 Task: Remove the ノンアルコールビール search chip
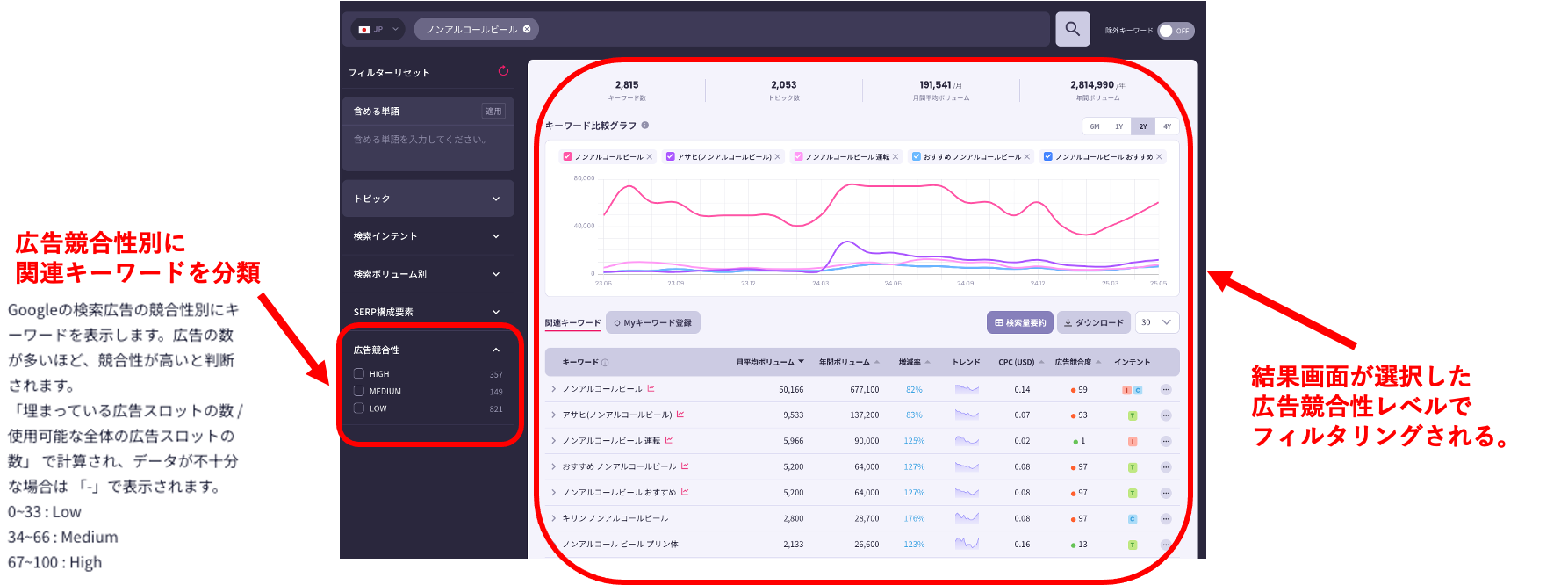527,29
